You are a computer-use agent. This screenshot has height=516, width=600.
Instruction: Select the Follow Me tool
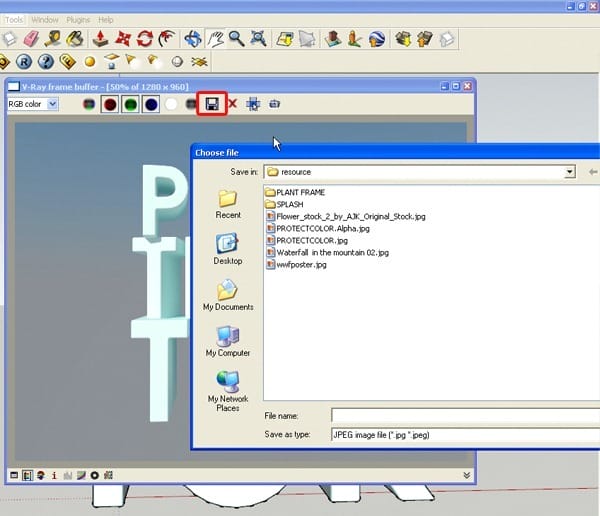click(167, 39)
